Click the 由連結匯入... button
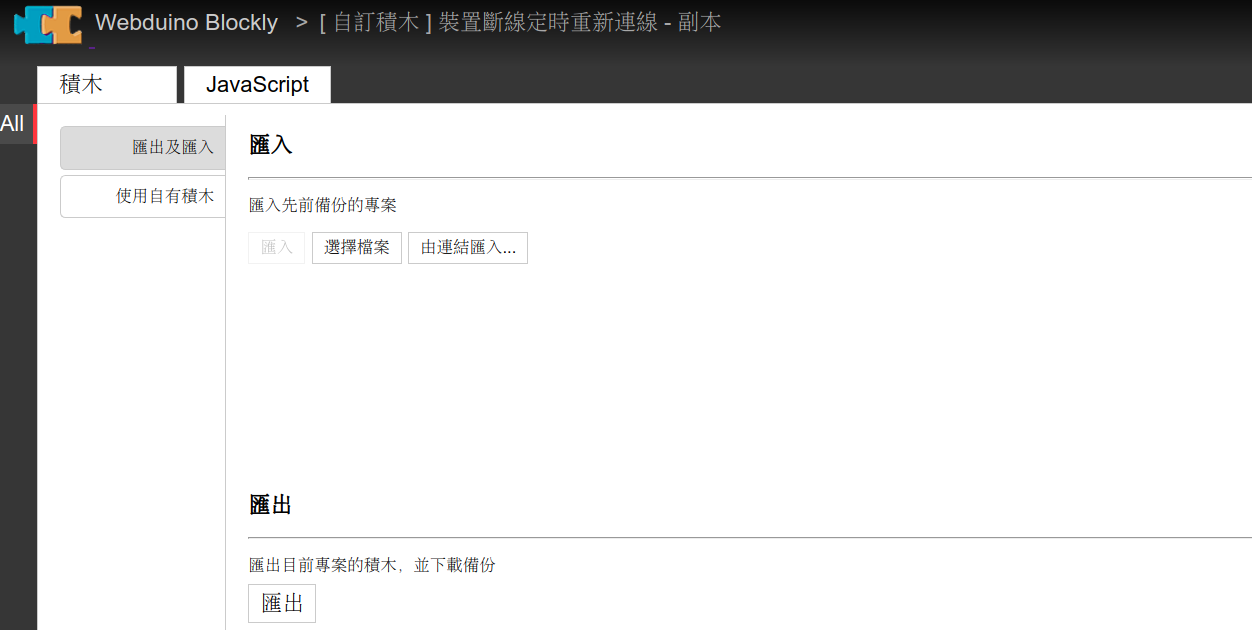Image resolution: width=1252 pixels, height=630 pixels. coord(467,248)
